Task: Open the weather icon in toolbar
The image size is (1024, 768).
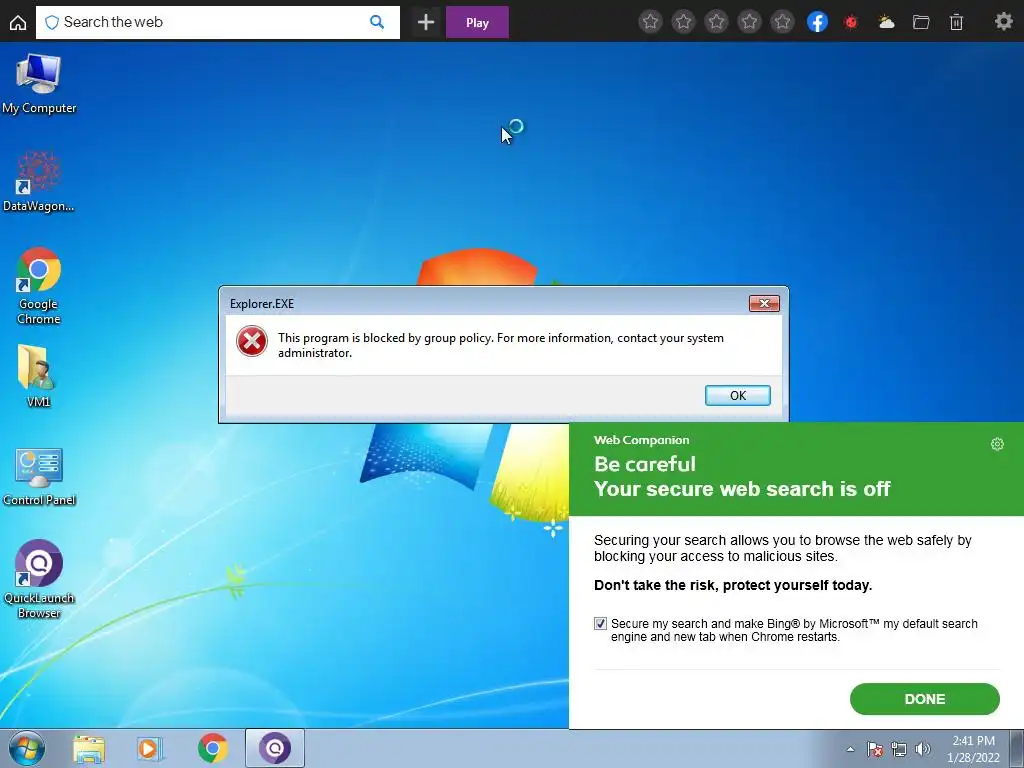Action: [886, 22]
